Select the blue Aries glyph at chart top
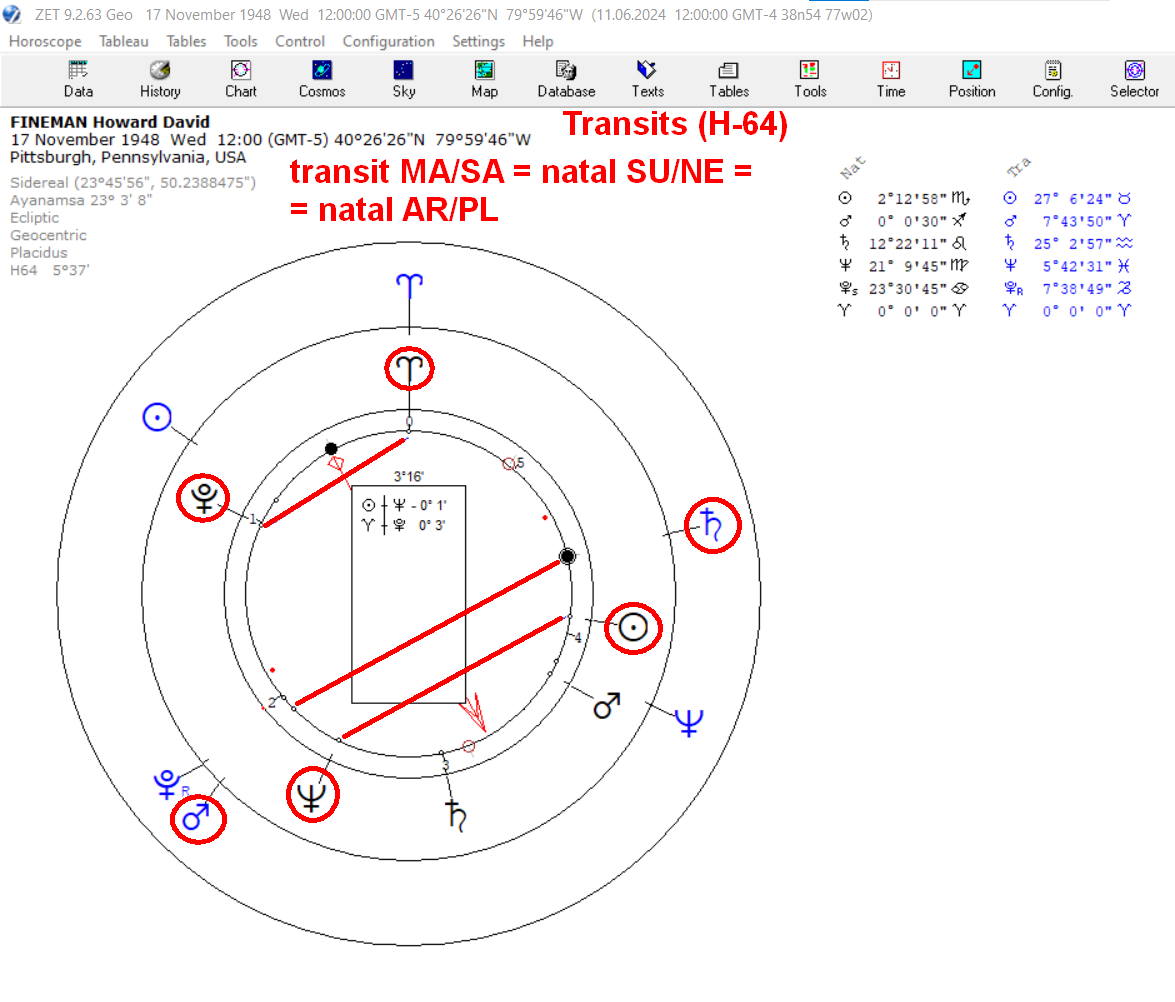 (409, 286)
